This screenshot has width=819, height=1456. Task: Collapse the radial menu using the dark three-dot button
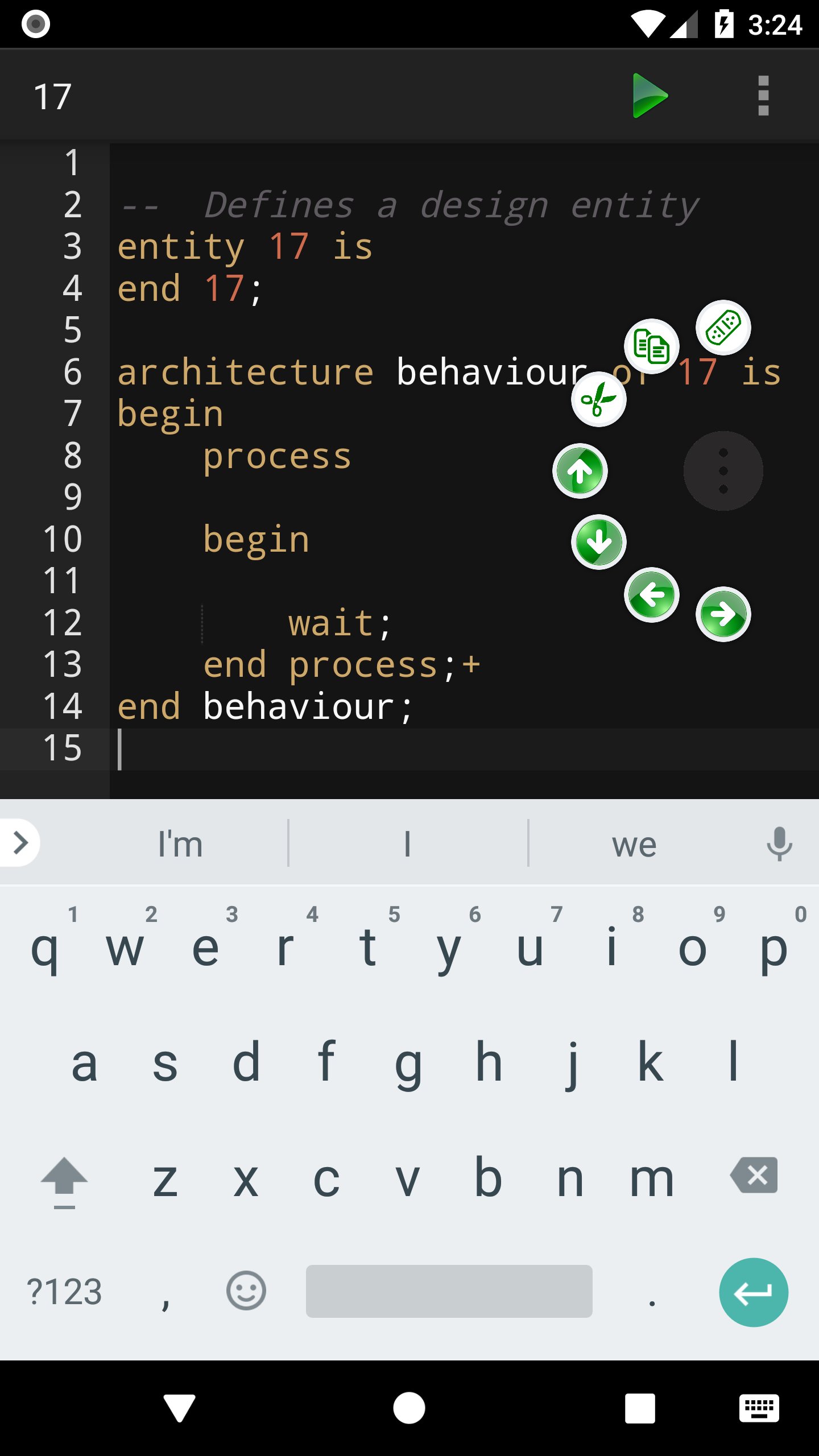click(723, 471)
